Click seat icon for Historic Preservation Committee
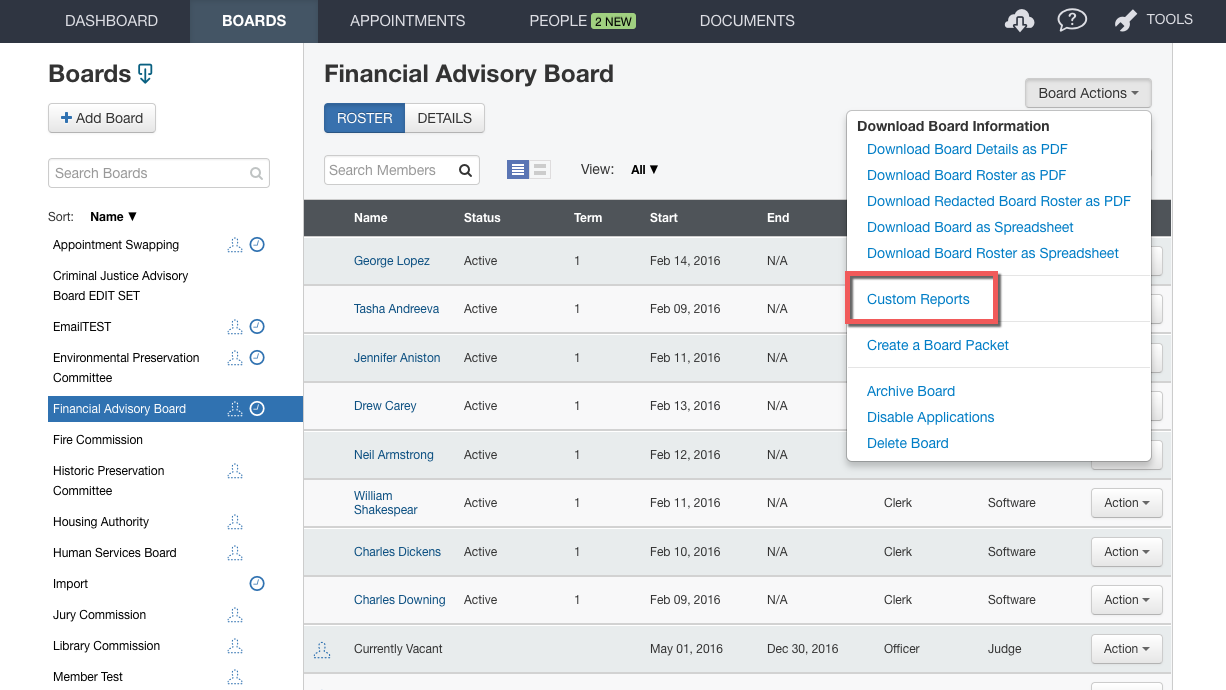Viewport: 1226px width, 690px height. pyautogui.click(x=235, y=471)
